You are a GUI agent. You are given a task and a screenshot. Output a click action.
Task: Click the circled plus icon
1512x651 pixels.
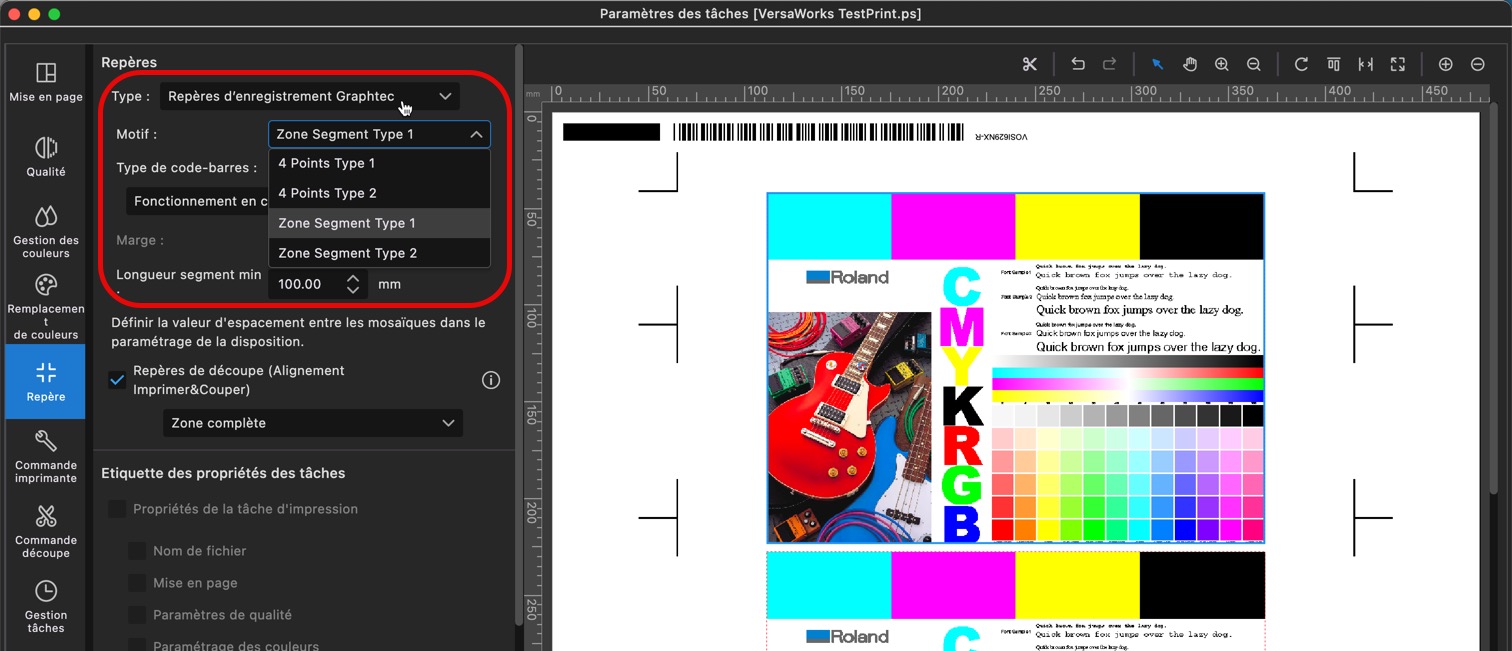1445,64
